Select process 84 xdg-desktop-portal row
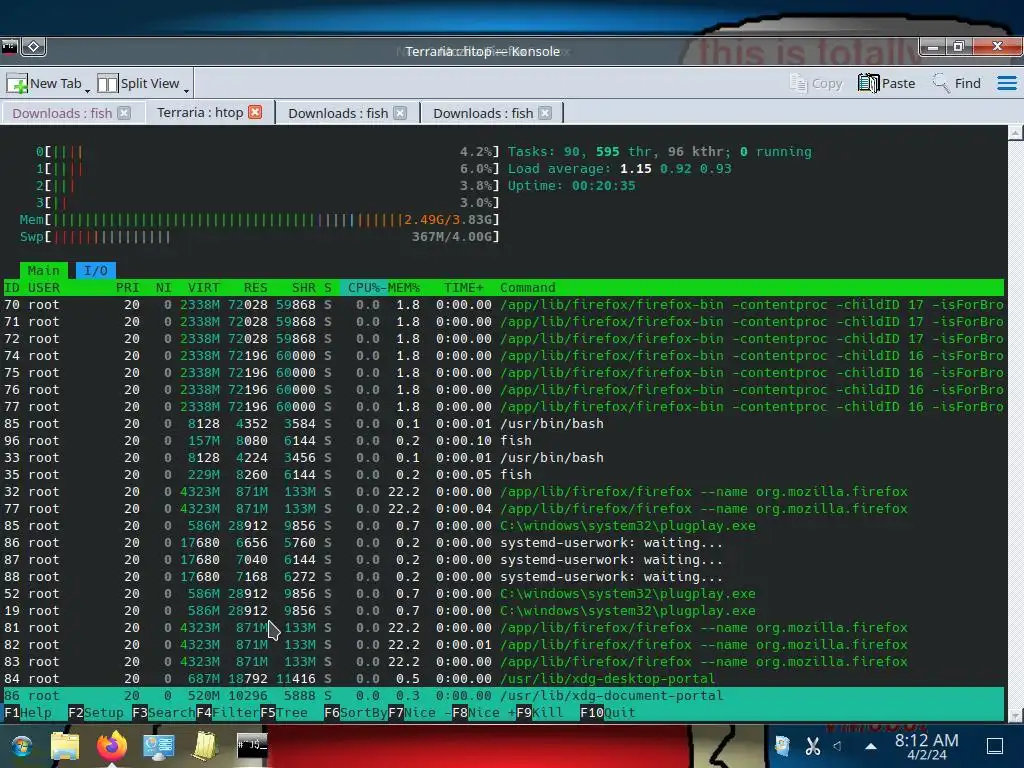This screenshot has height=768, width=1024. [504, 679]
